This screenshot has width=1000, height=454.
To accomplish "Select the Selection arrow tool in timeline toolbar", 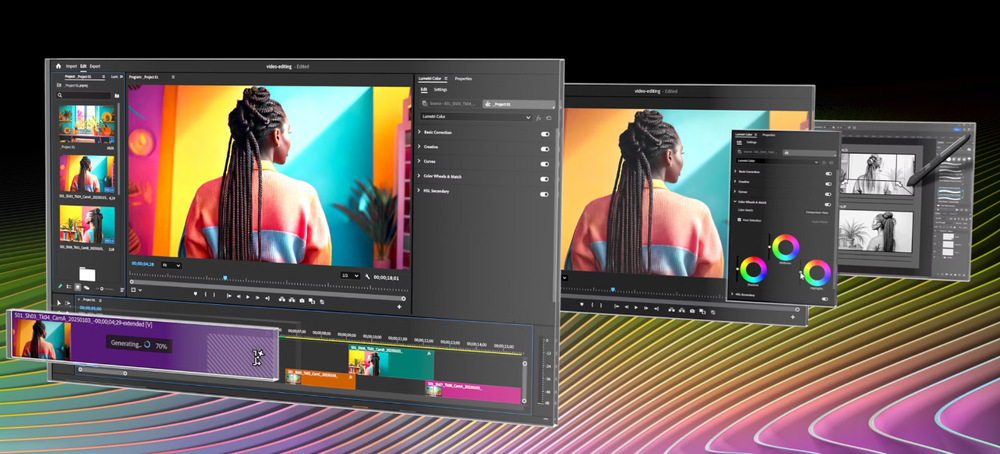I will [x=59, y=303].
